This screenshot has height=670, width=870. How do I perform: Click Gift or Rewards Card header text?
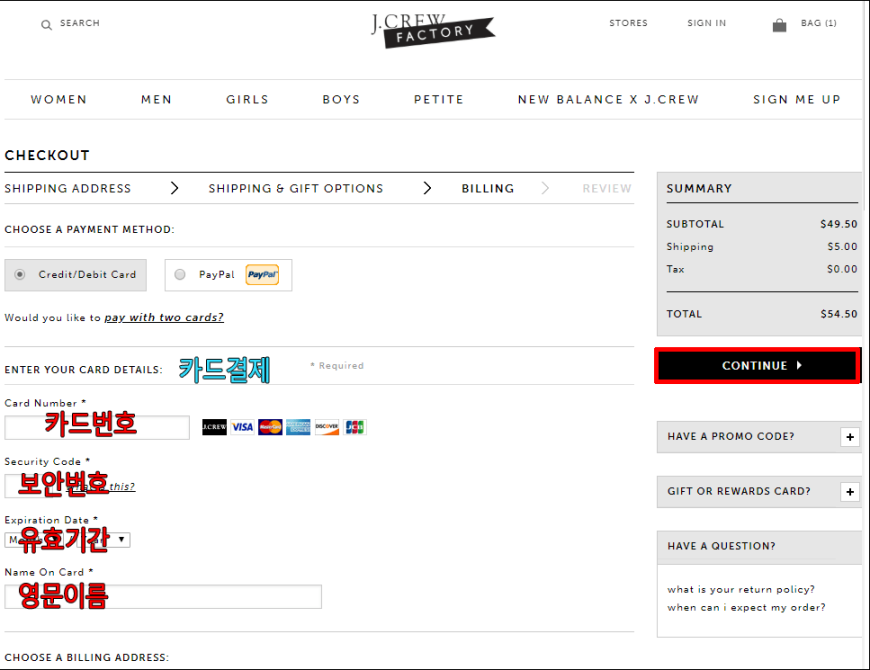pyautogui.click(x=739, y=491)
